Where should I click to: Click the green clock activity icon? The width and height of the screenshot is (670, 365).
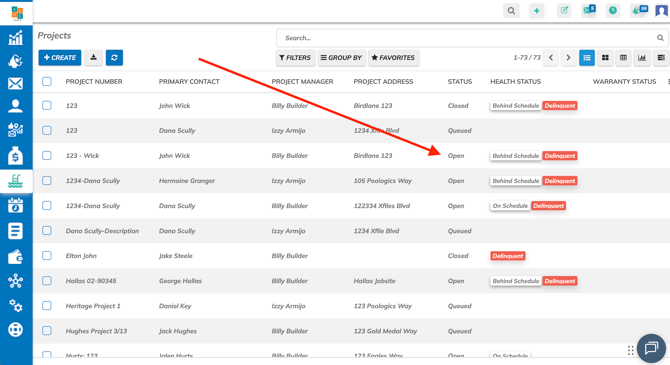coord(613,11)
